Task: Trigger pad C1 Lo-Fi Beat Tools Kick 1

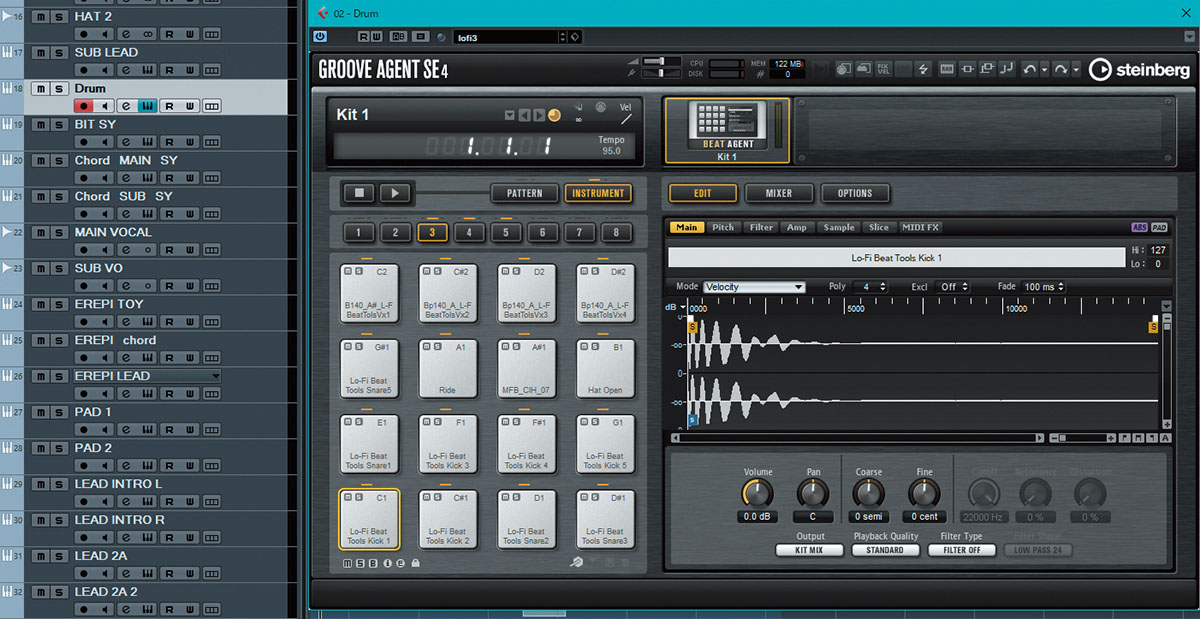Action: pos(369,519)
